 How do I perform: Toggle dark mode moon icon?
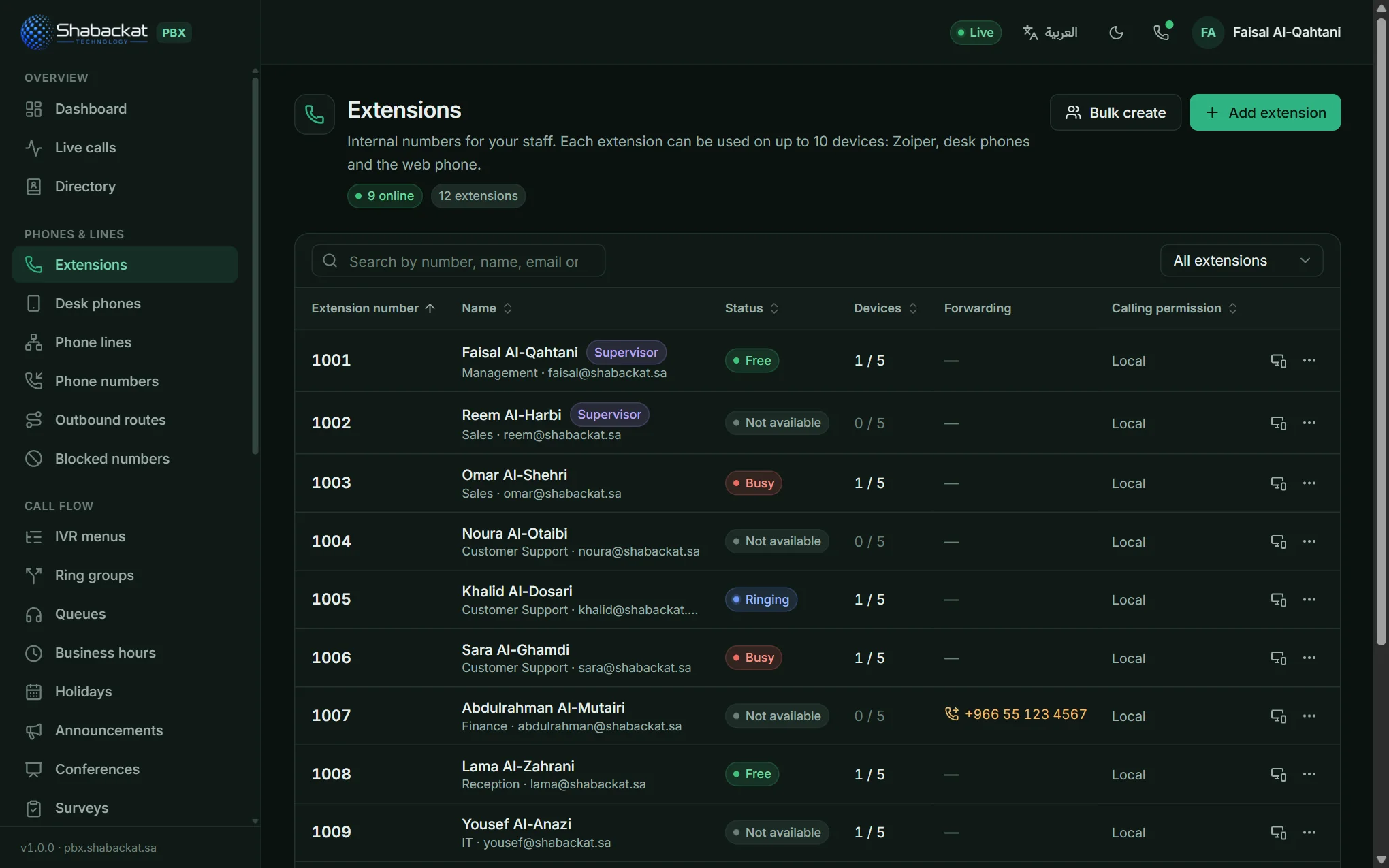click(x=1116, y=33)
